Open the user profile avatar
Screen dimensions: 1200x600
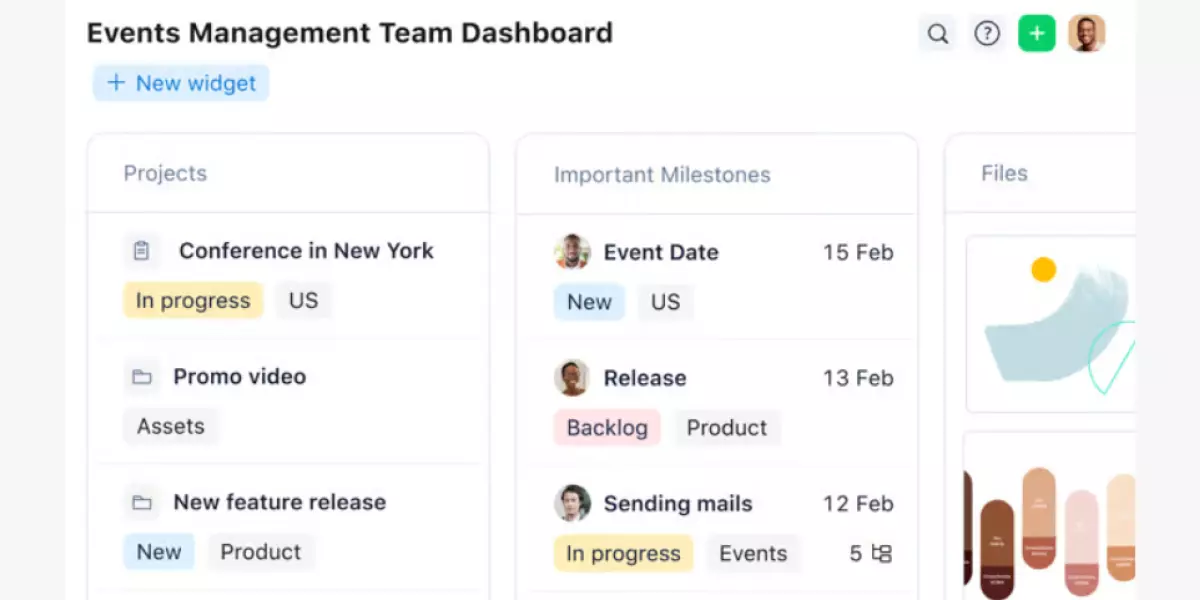[1086, 34]
